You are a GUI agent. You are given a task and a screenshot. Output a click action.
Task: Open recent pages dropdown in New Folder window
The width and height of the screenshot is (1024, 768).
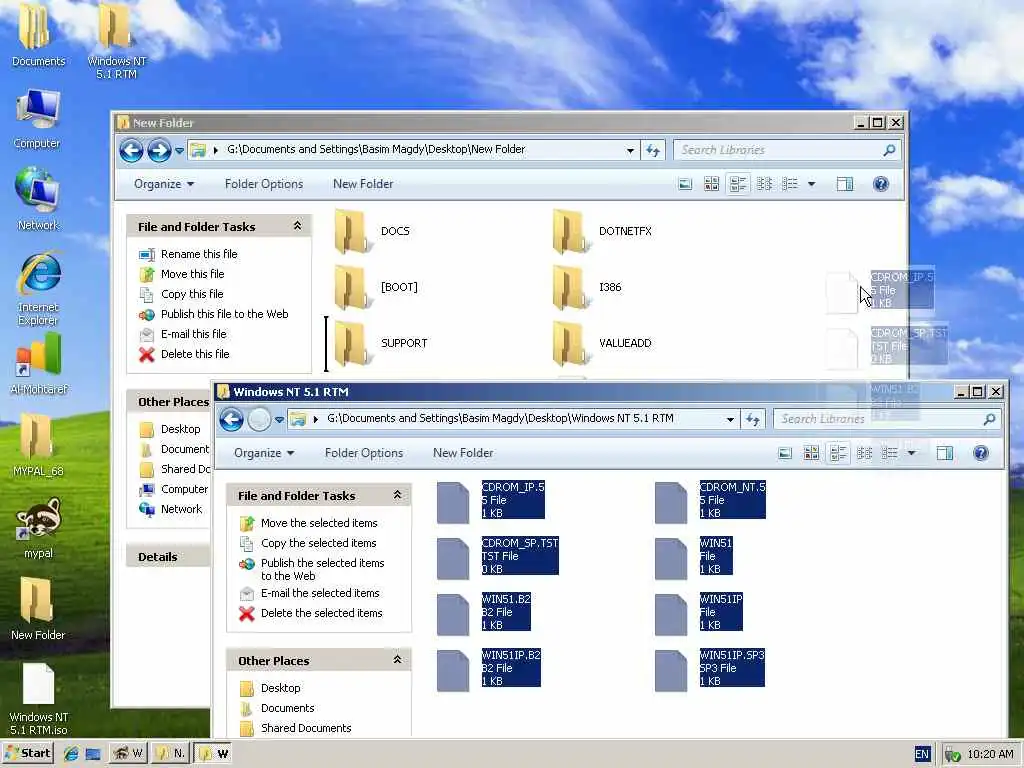[x=179, y=151]
